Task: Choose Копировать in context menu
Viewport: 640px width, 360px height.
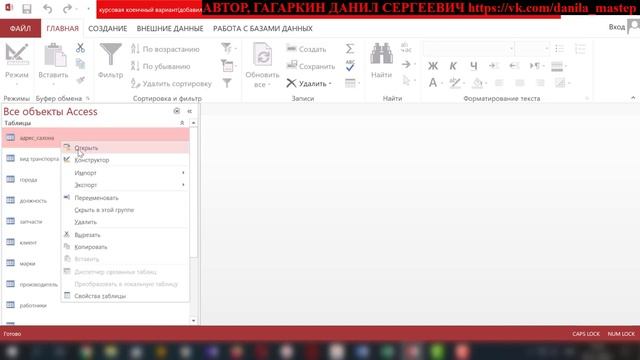Action: 125,247
